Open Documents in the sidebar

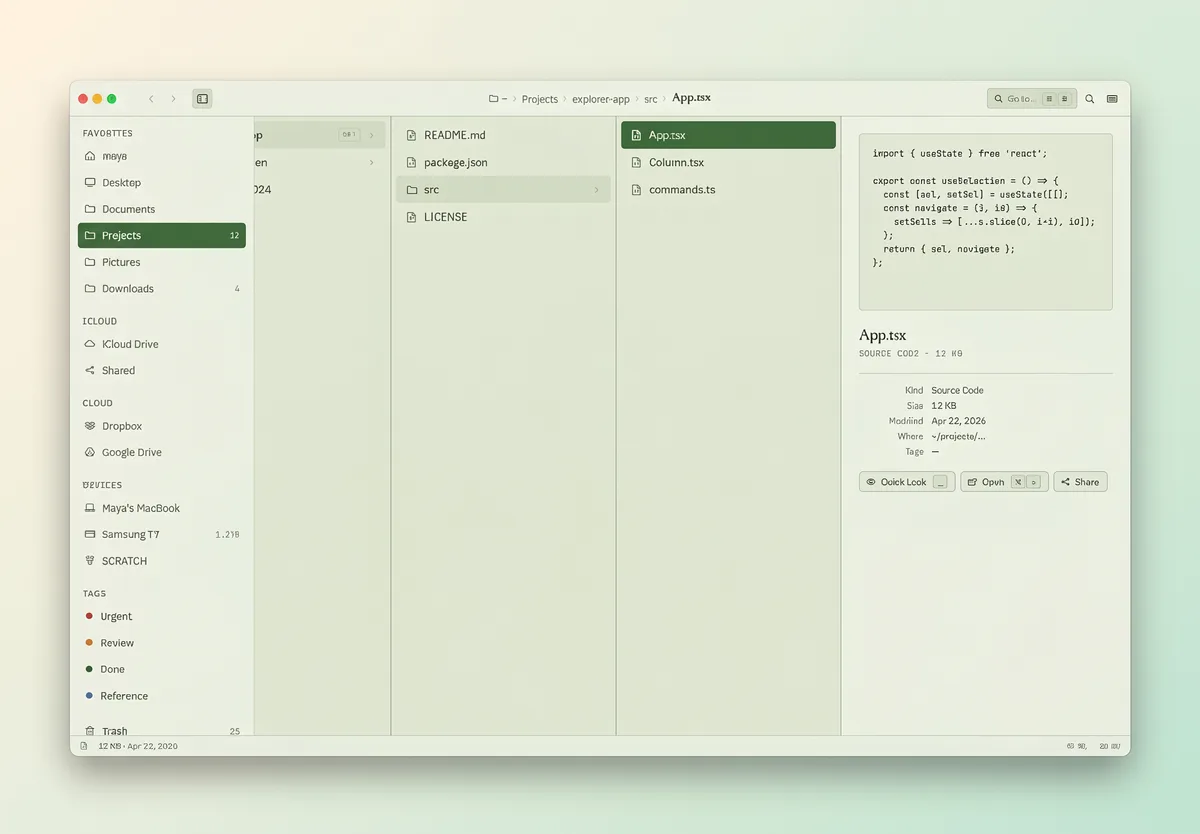(x=162, y=209)
